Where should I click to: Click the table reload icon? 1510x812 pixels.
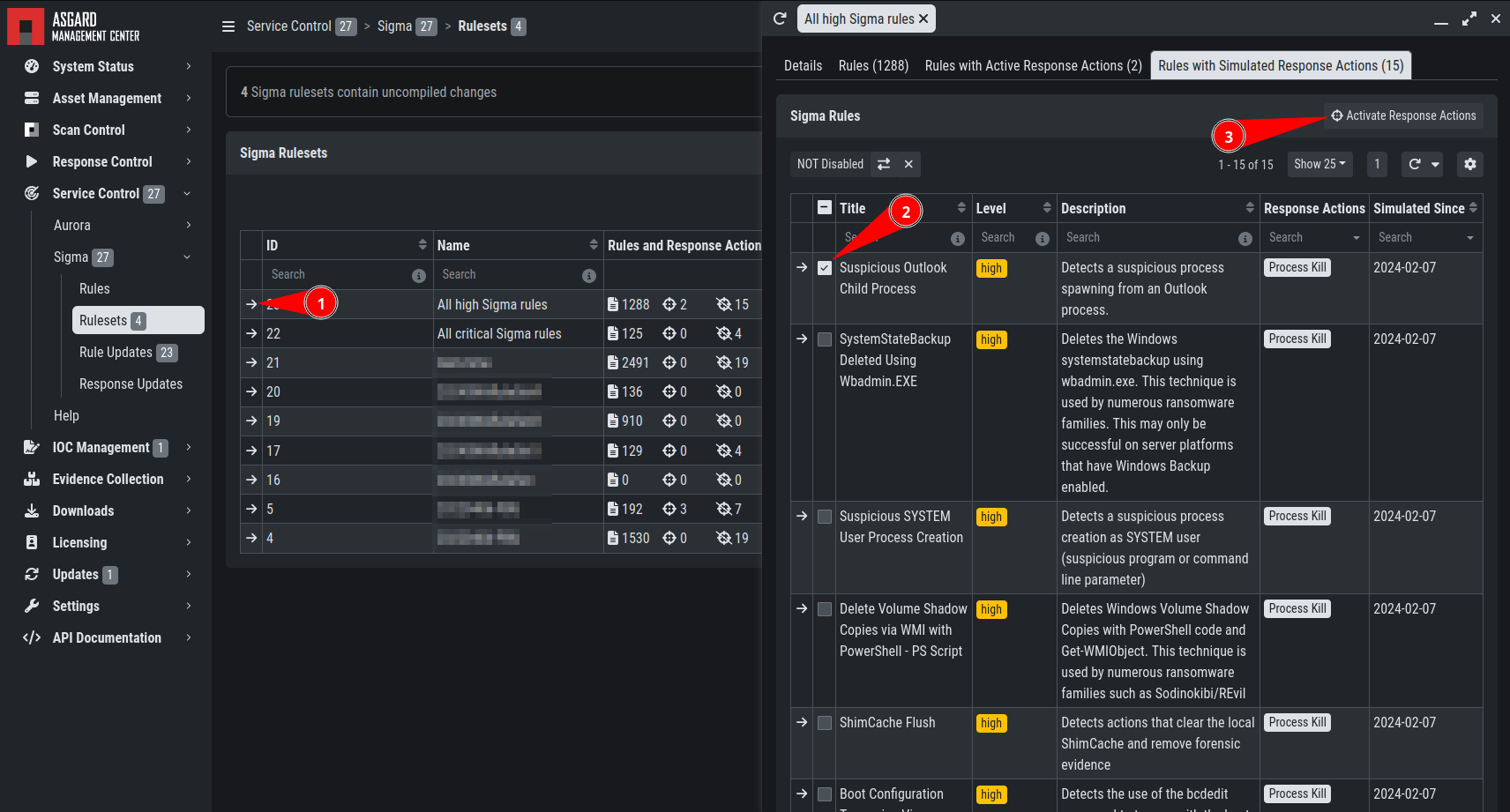[x=1415, y=164]
